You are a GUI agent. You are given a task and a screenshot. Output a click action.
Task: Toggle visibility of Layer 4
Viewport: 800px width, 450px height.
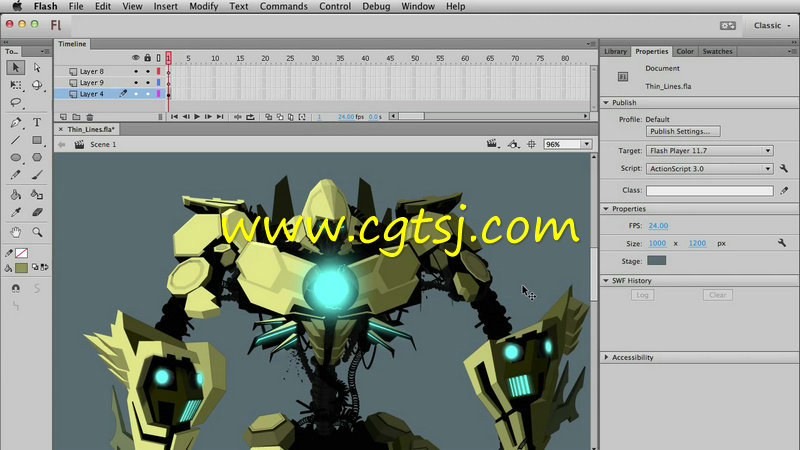pyautogui.click(x=136, y=94)
